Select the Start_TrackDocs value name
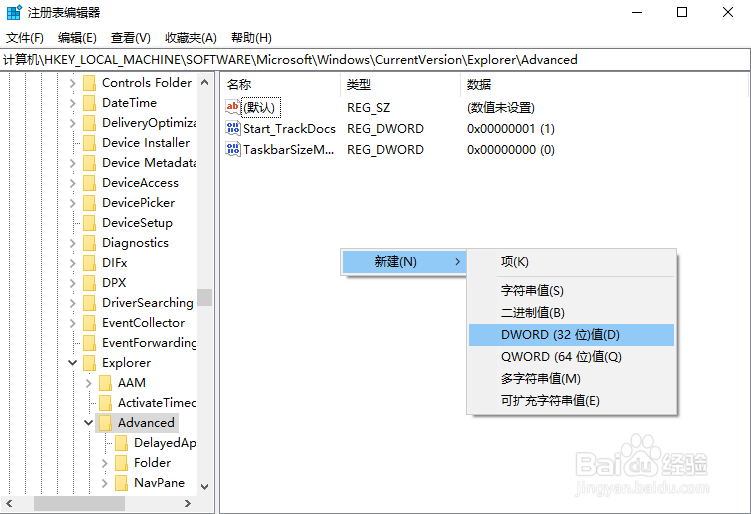 (289, 128)
